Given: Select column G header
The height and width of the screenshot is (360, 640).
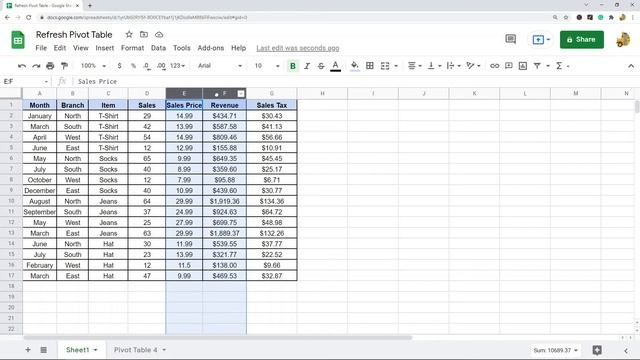Looking at the screenshot, I should point(271,93).
